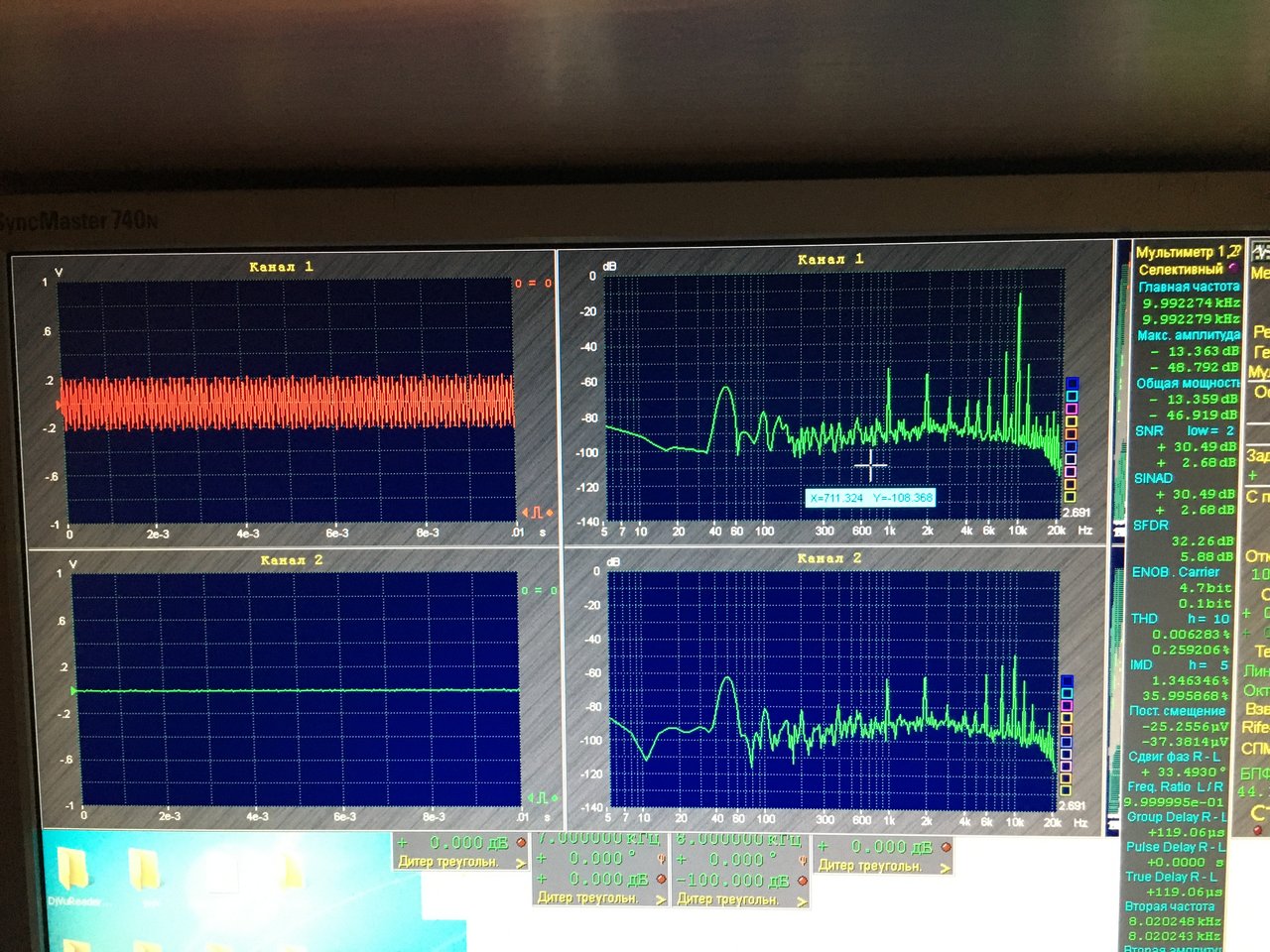The width and height of the screenshot is (1270, 952).
Task: Select top blue marker swatch on Channel 1 spectrum
Action: 1072,383
